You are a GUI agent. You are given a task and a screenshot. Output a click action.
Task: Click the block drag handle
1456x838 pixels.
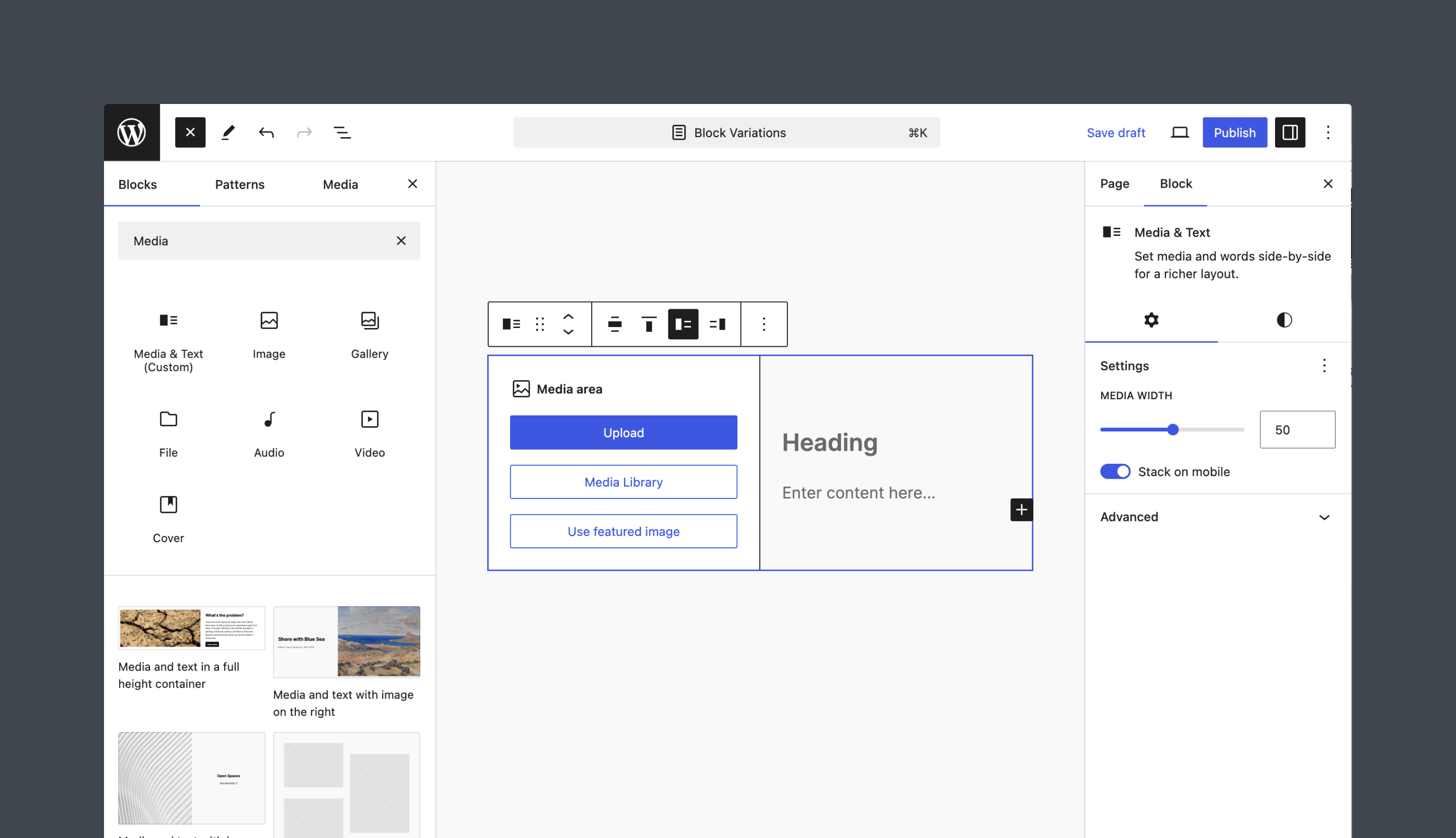(539, 324)
